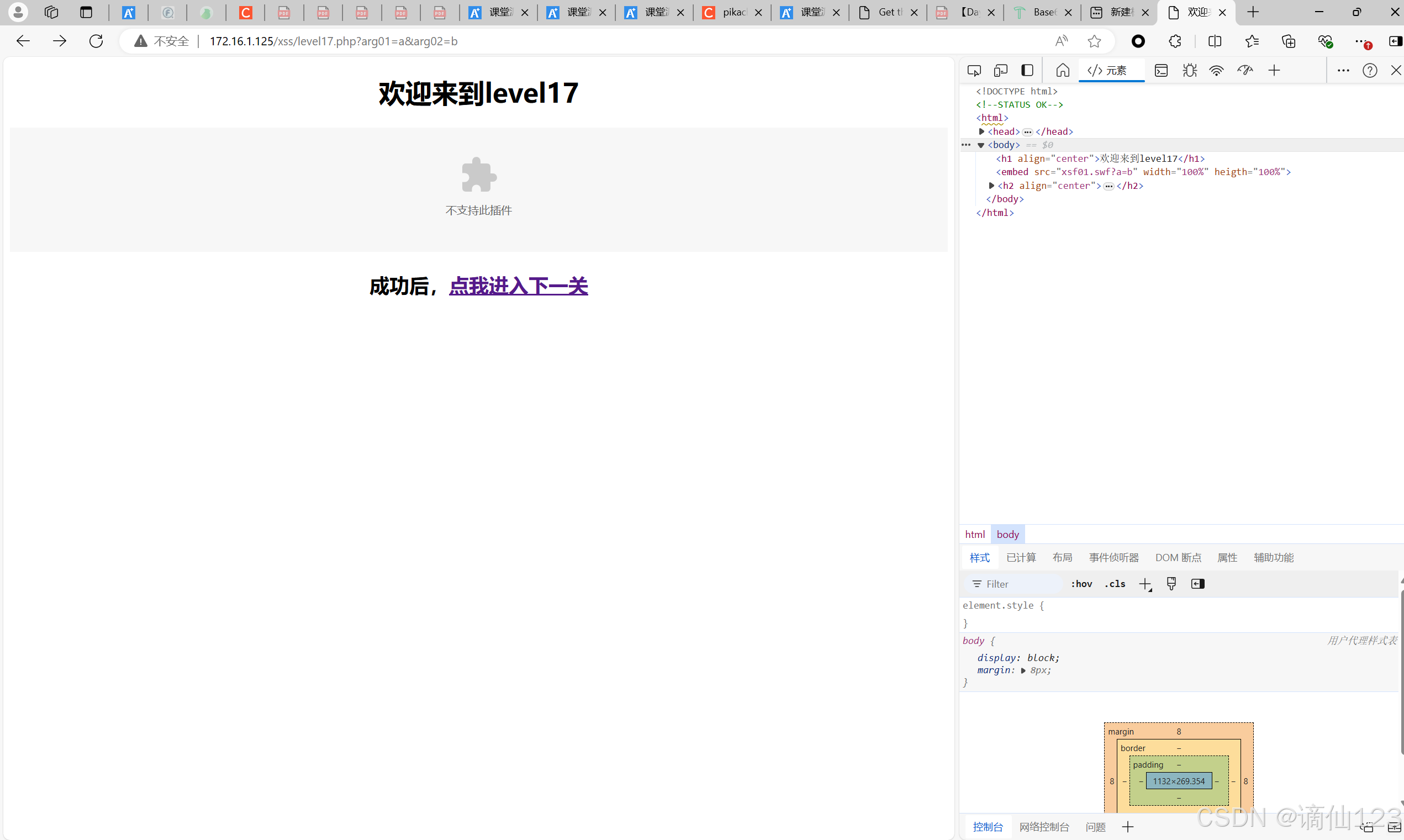Switch to the 已计算 computed tab
This screenshot has width=1404, height=840.
1021,558
